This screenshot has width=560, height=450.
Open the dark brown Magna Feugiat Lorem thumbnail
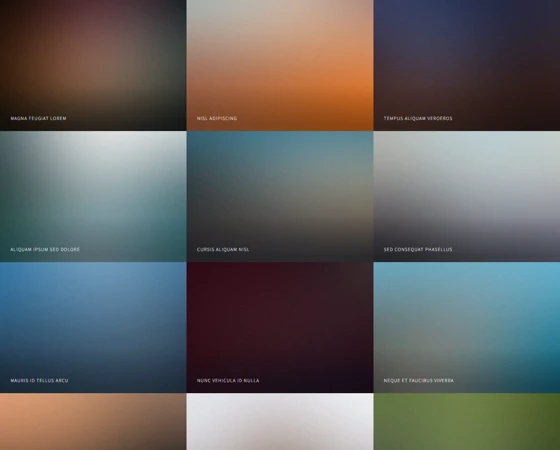pos(93,65)
